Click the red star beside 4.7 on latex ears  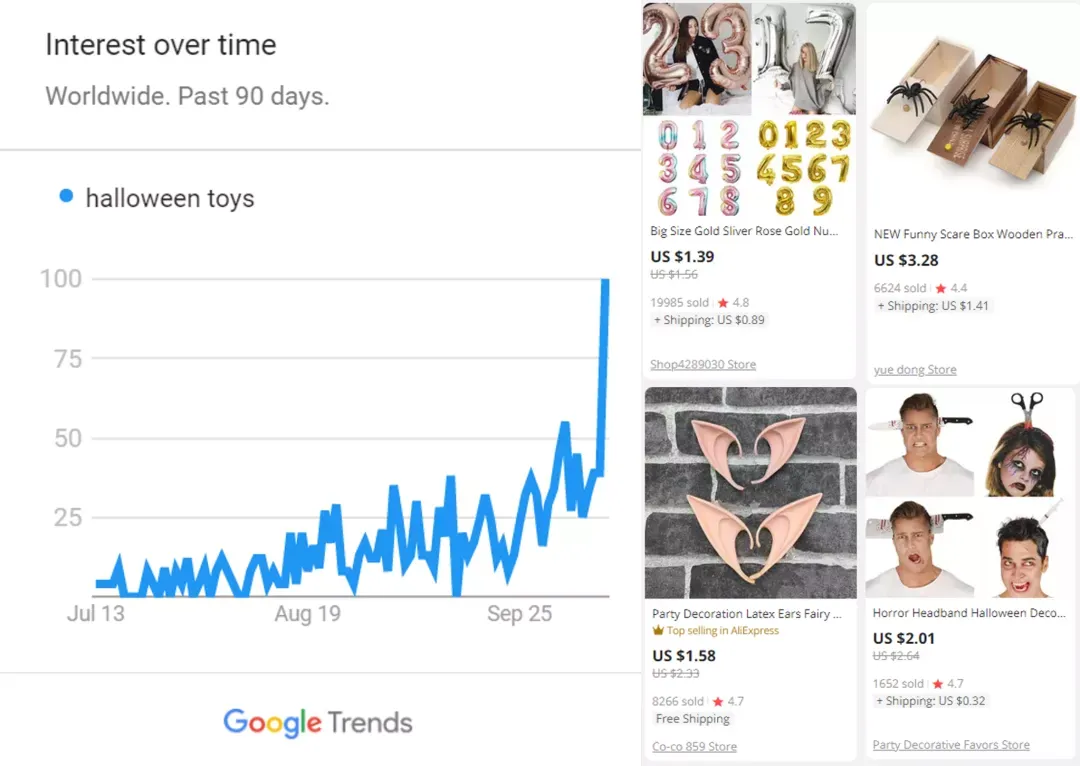point(718,701)
